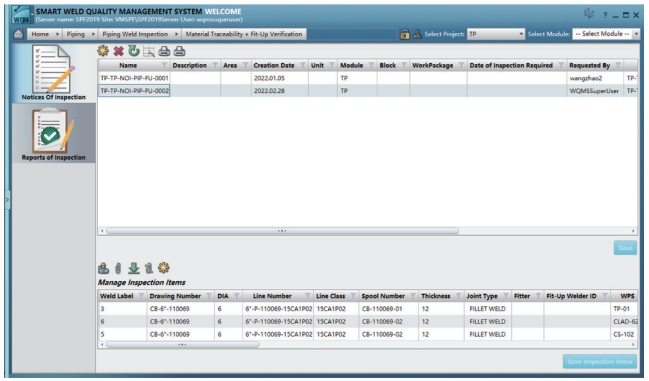The width and height of the screenshot is (649, 381).
Task: Sort by Date of Inspection Required header
Action: click(511, 65)
